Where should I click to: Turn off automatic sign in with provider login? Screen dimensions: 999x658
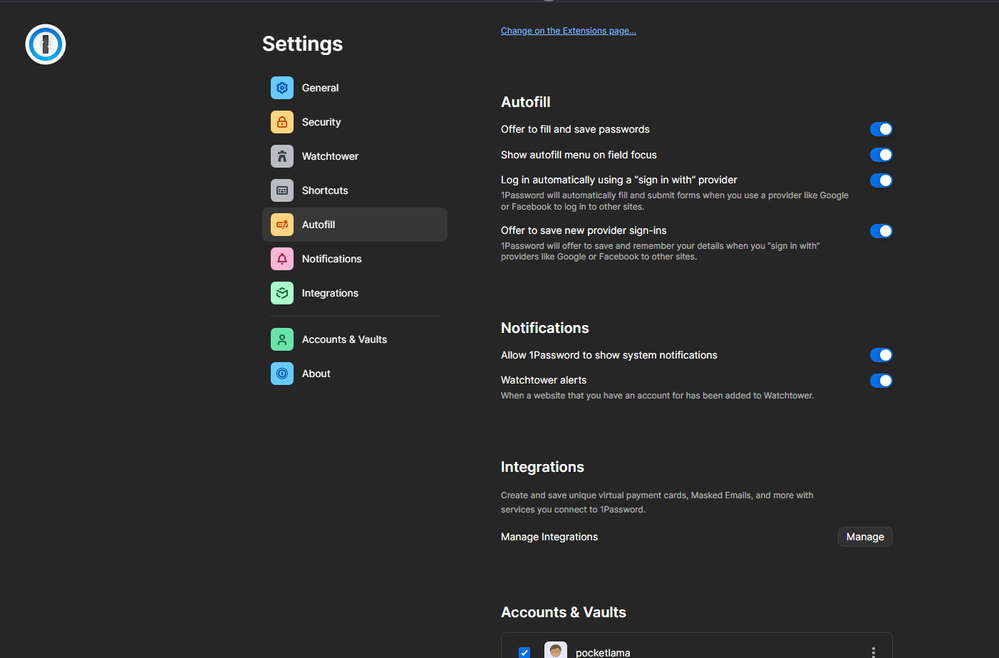click(881, 180)
